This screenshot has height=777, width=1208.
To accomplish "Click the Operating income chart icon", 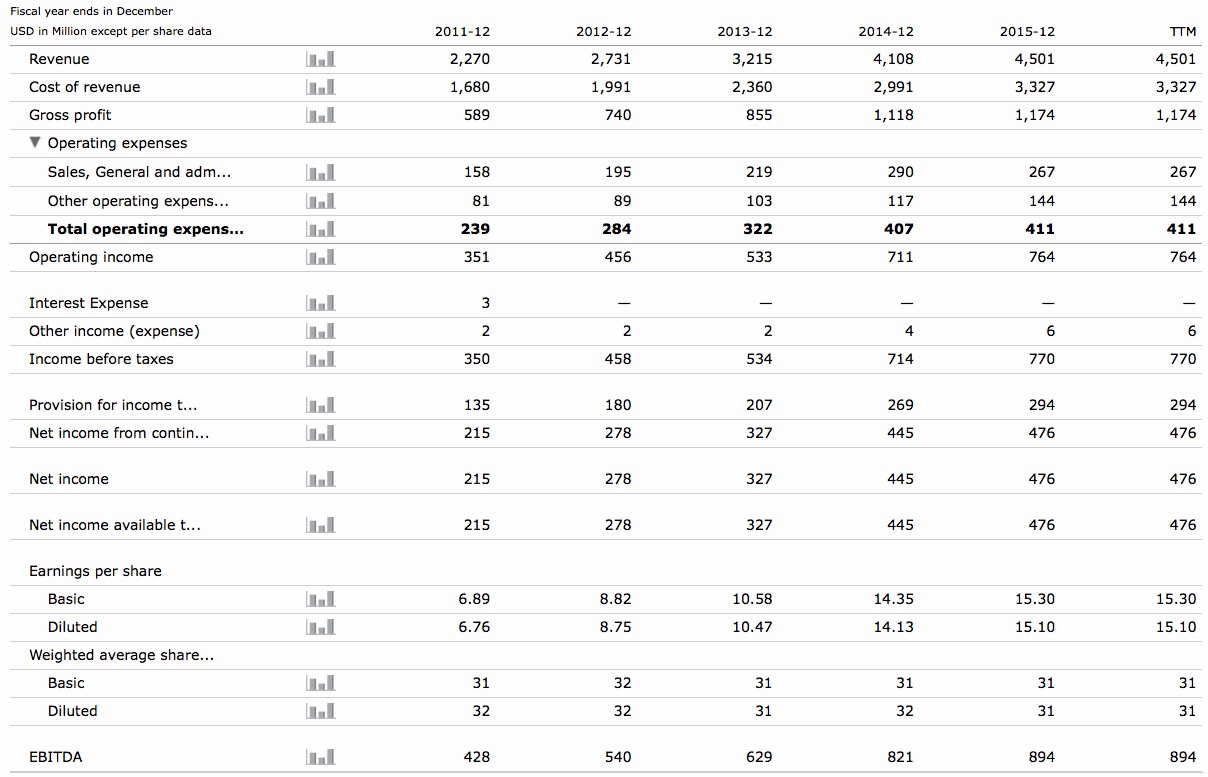I will pyautogui.click(x=320, y=257).
